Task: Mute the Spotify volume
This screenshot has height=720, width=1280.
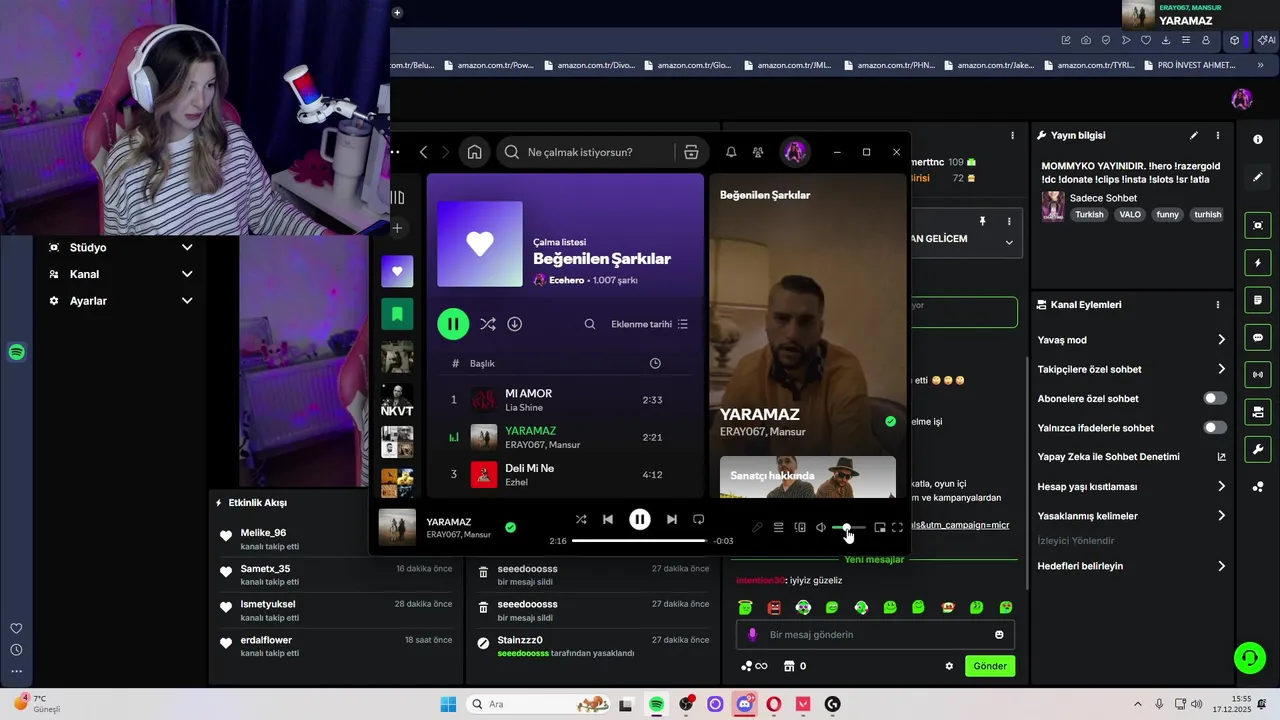Action: pos(821,527)
